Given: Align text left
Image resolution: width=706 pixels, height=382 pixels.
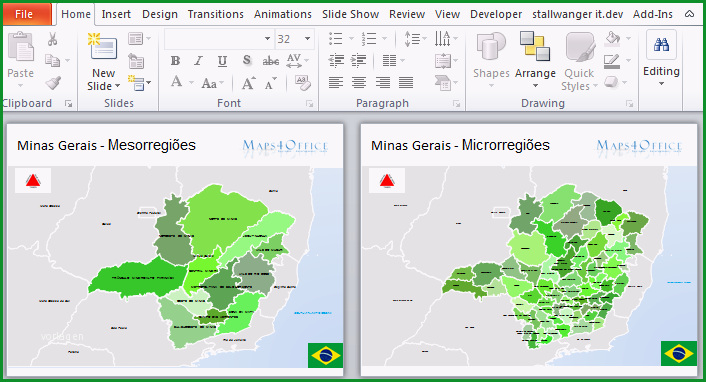Looking at the screenshot, I should [x=336, y=82].
